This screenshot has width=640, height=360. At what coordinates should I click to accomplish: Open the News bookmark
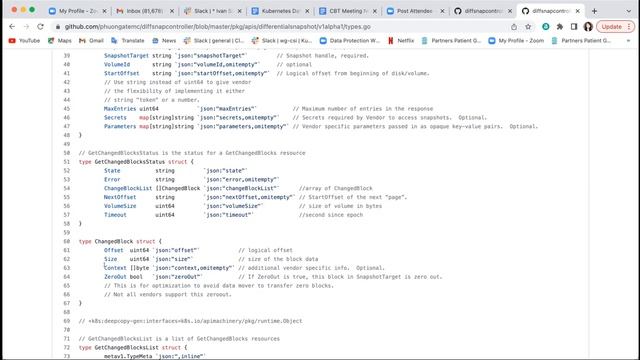(x=164, y=40)
